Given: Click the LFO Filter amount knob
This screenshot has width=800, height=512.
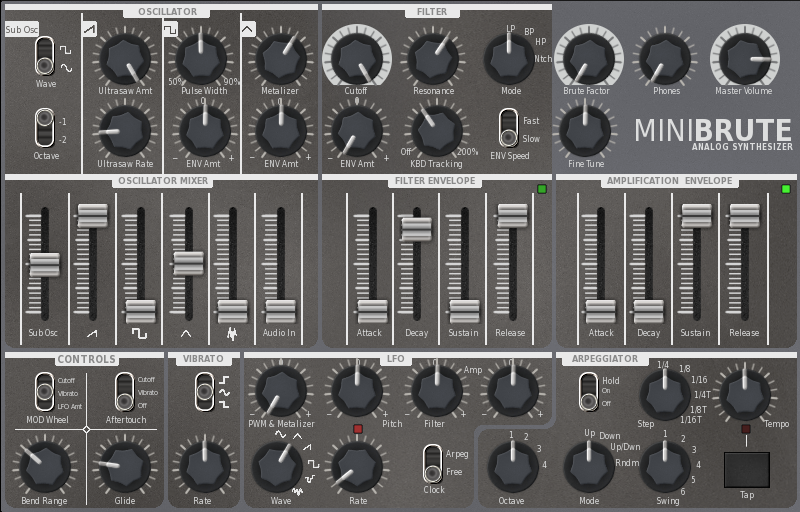Looking at the screenshot, I should (x=437, y=391).
